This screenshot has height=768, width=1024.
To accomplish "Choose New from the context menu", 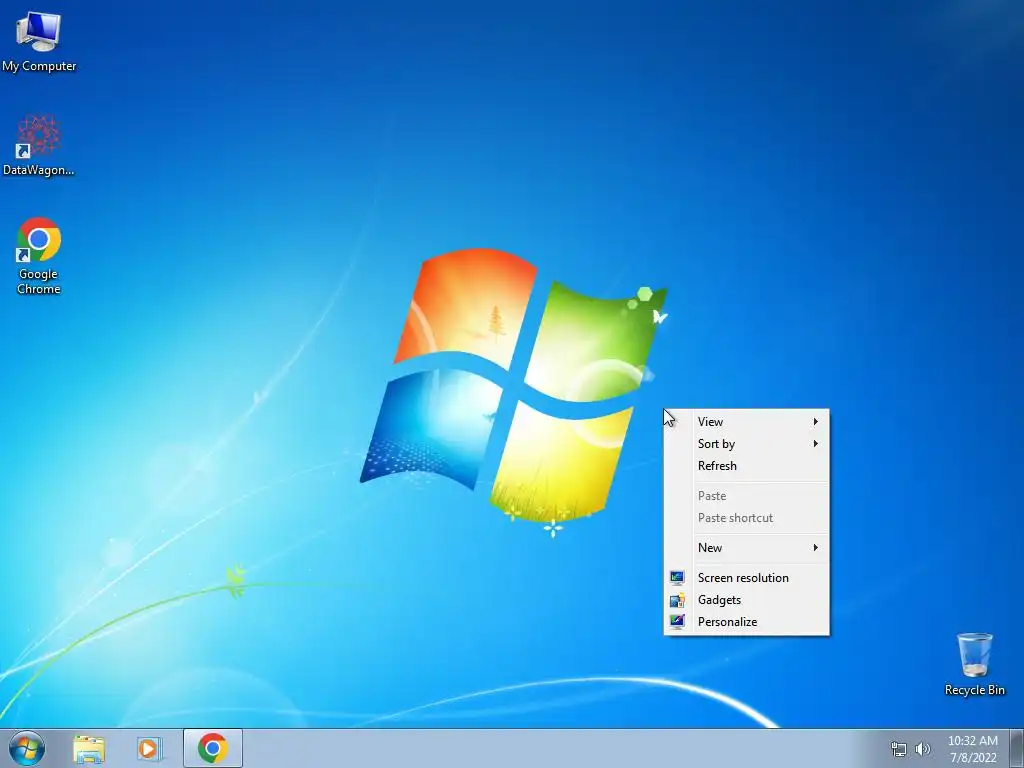I will point(746,548).
